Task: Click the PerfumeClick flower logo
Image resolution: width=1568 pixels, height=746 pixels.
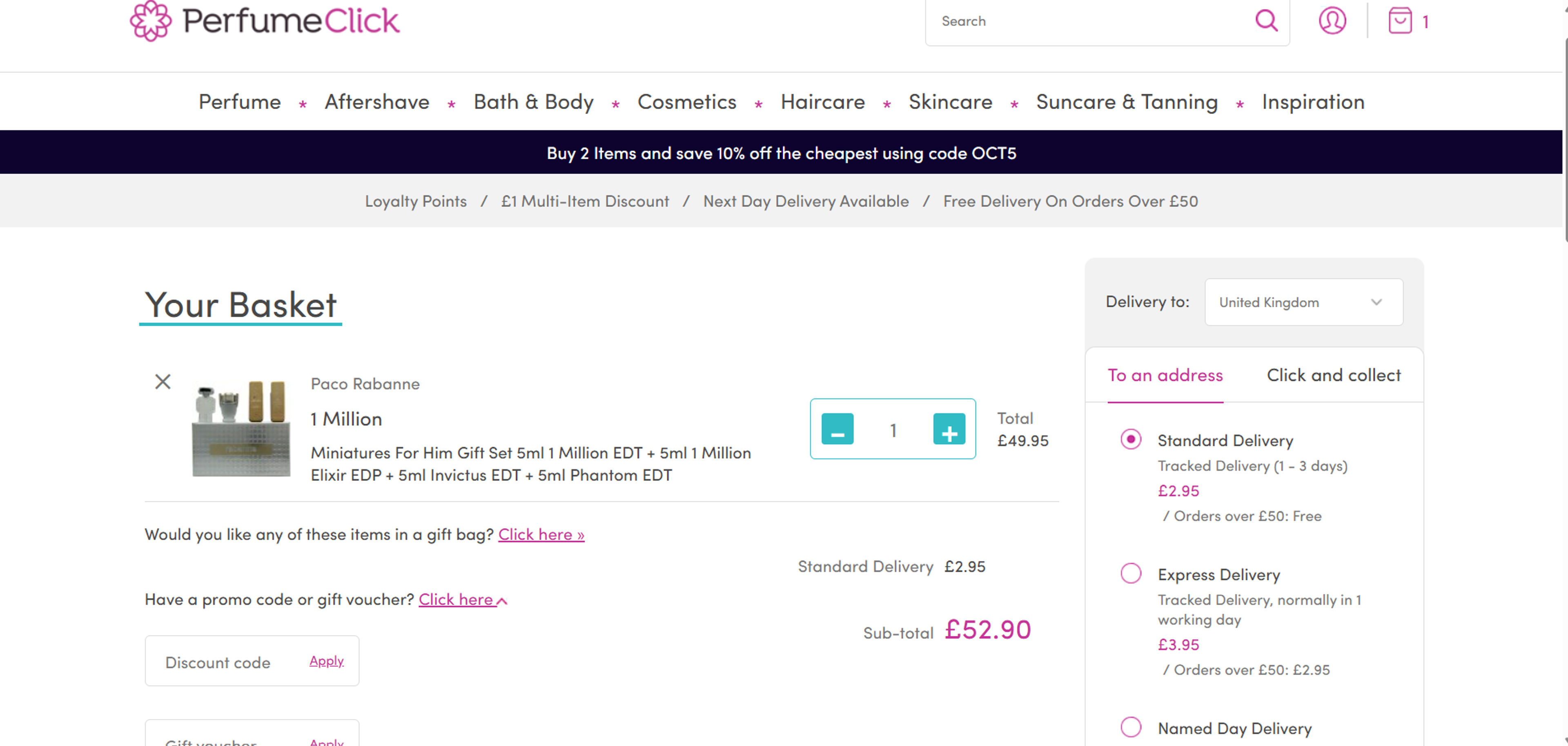Action: [x=151, y=20]
